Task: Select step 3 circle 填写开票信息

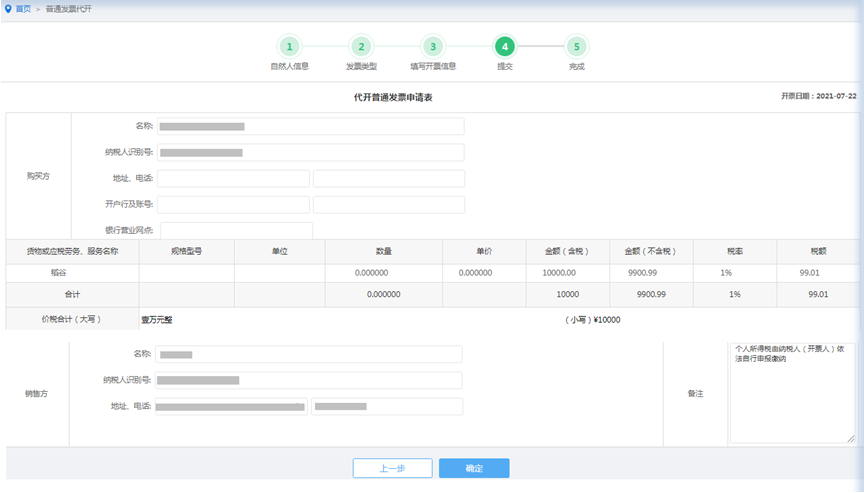Action: (x=432, y=47)
